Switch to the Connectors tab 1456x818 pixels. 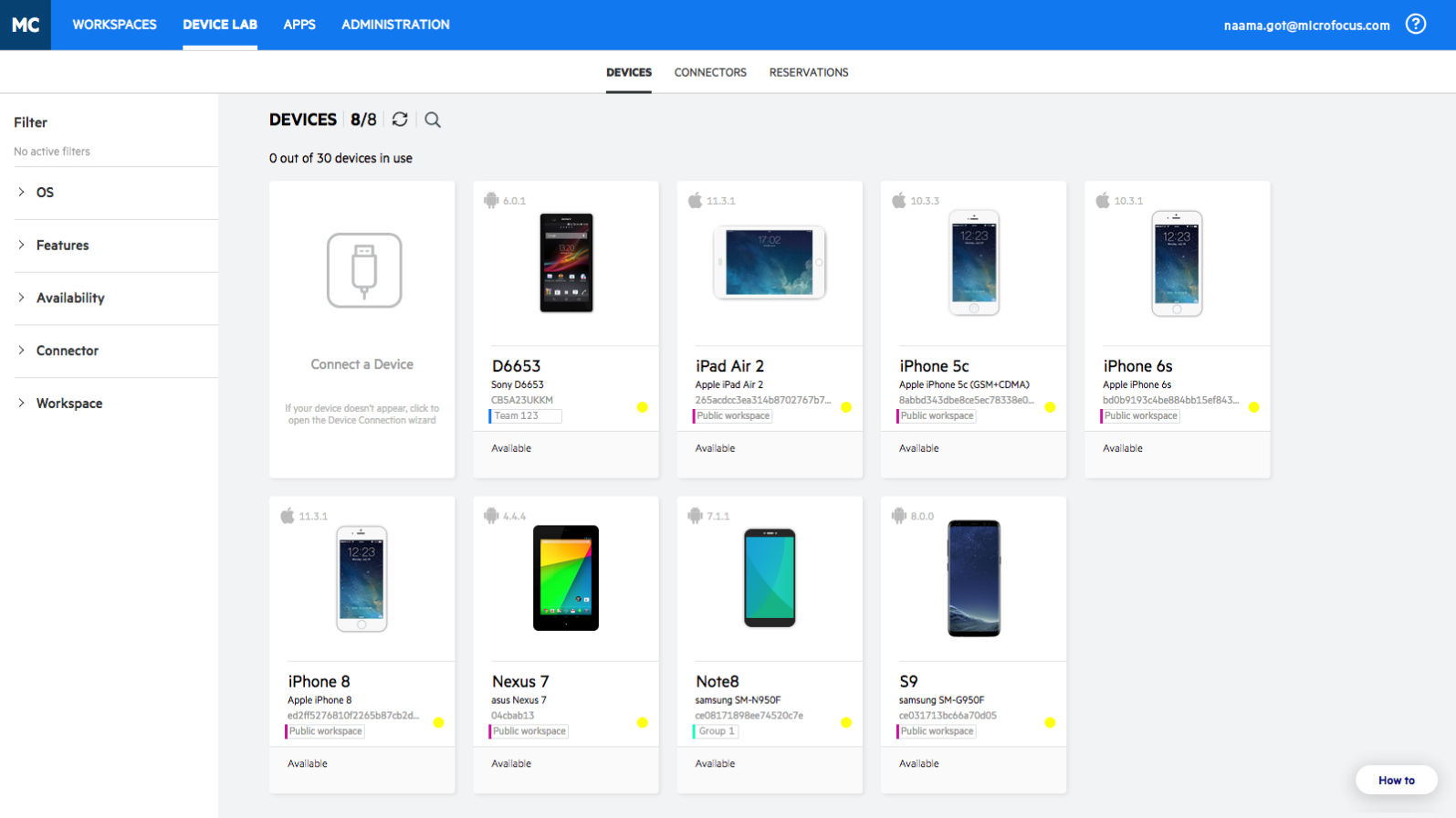(x=710, y=72)
